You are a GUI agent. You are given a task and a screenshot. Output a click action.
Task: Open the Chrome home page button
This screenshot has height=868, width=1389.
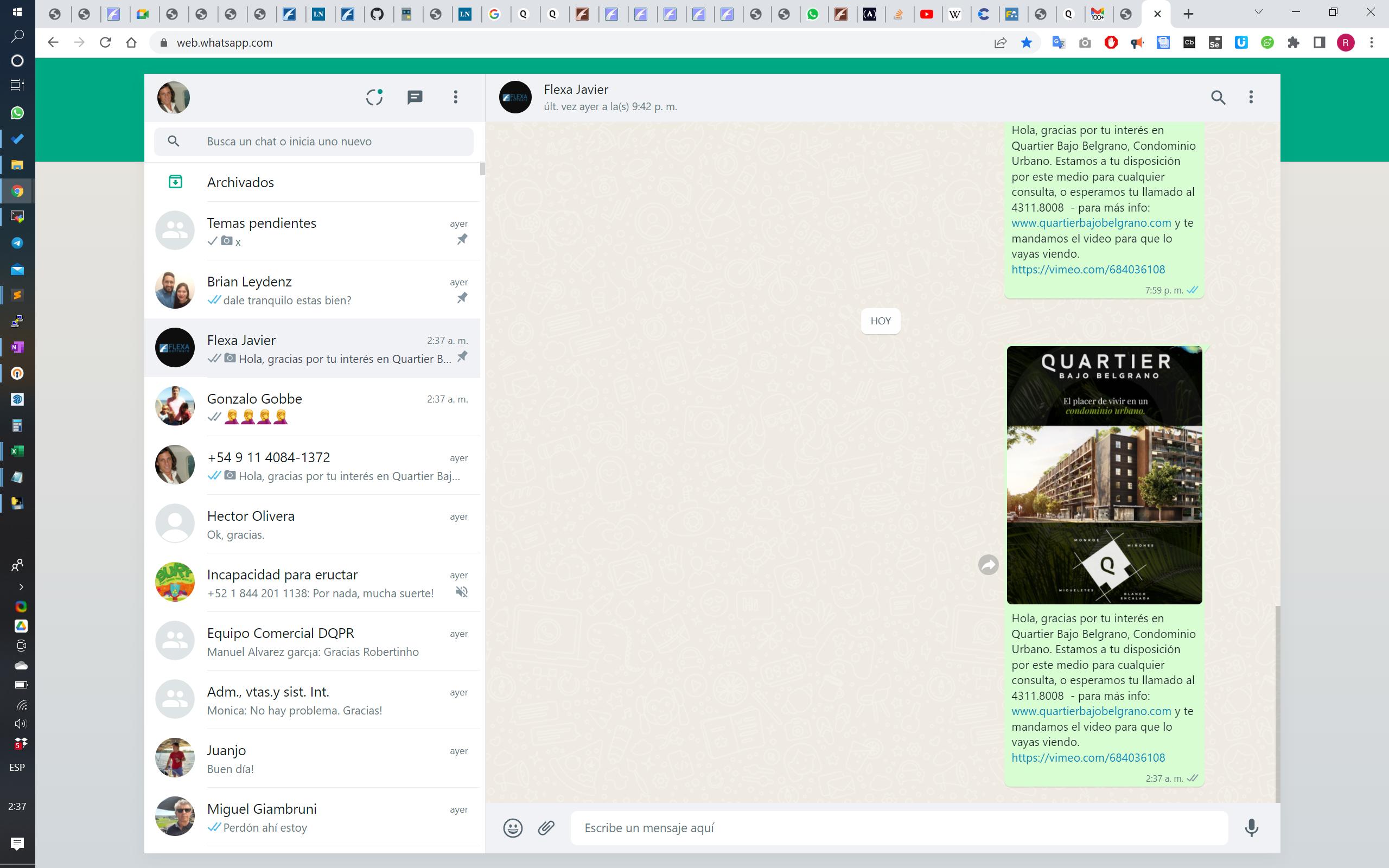(131, 42)
